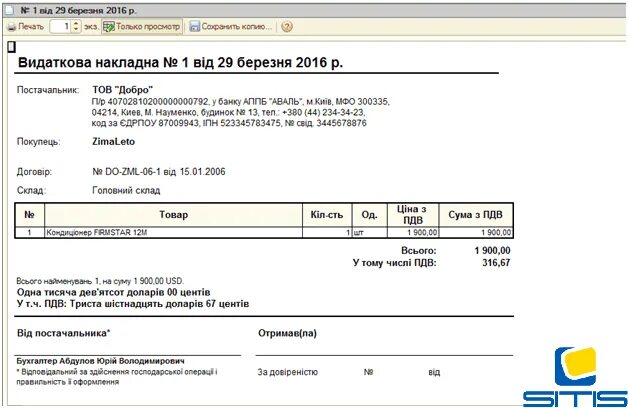Increase copies with the stepper up arrow
Image resolution: width=628 pixels, height=408 pixels.
(76, 24)
